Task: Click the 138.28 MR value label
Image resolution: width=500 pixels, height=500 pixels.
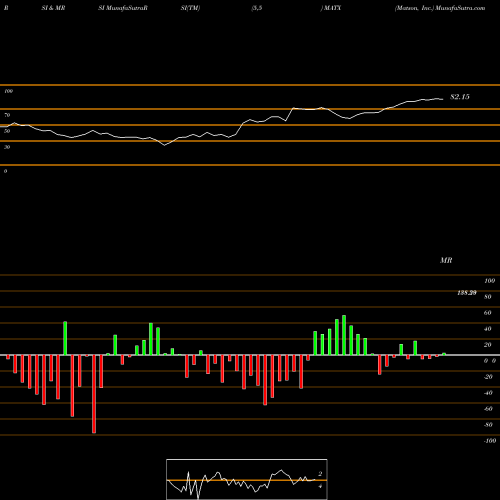Action: (467, 293)
